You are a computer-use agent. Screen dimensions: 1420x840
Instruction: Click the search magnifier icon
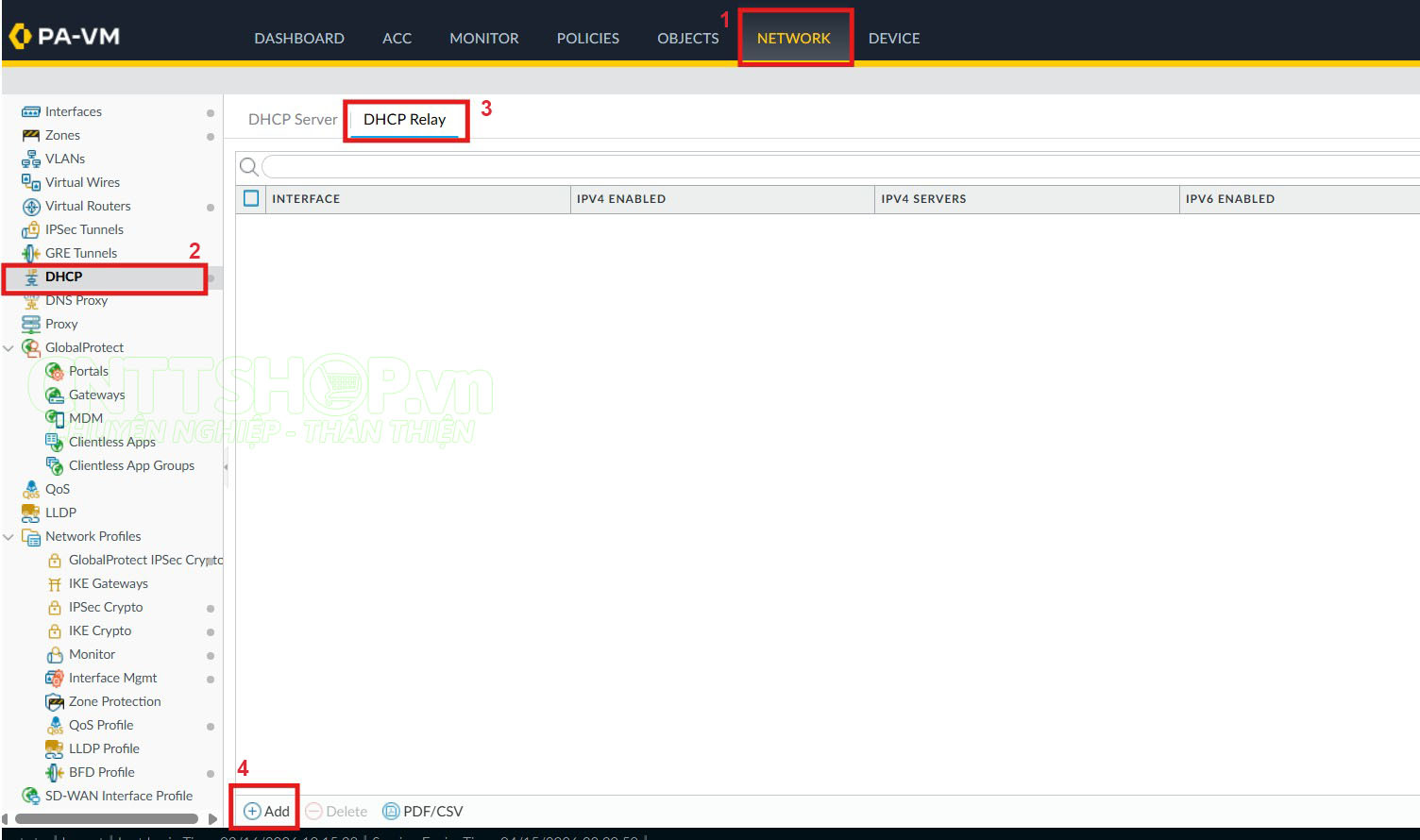(x=249, y=167)
